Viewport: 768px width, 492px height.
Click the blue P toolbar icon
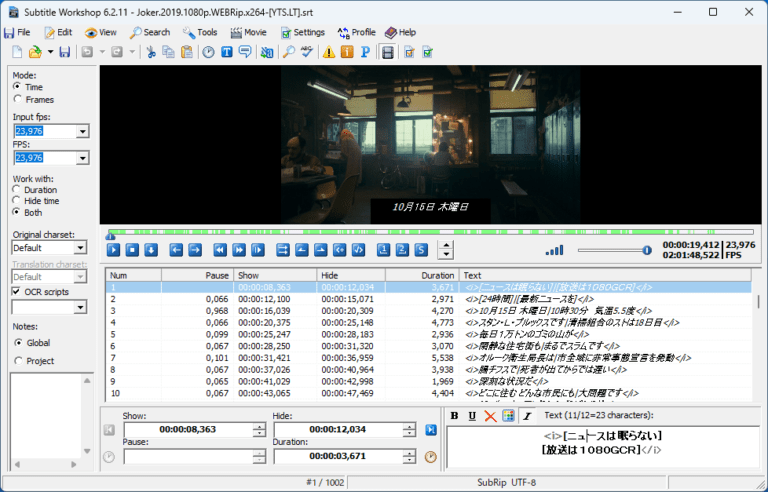(365, 52)
